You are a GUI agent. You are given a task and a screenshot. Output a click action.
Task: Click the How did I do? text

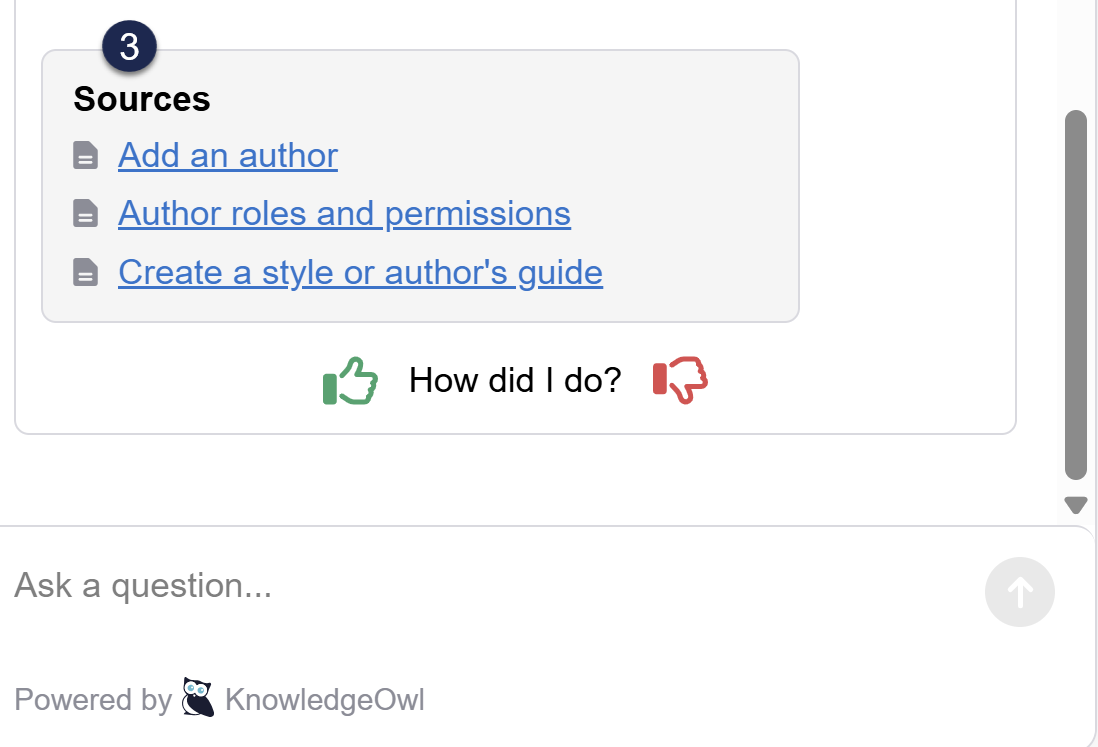515,380
